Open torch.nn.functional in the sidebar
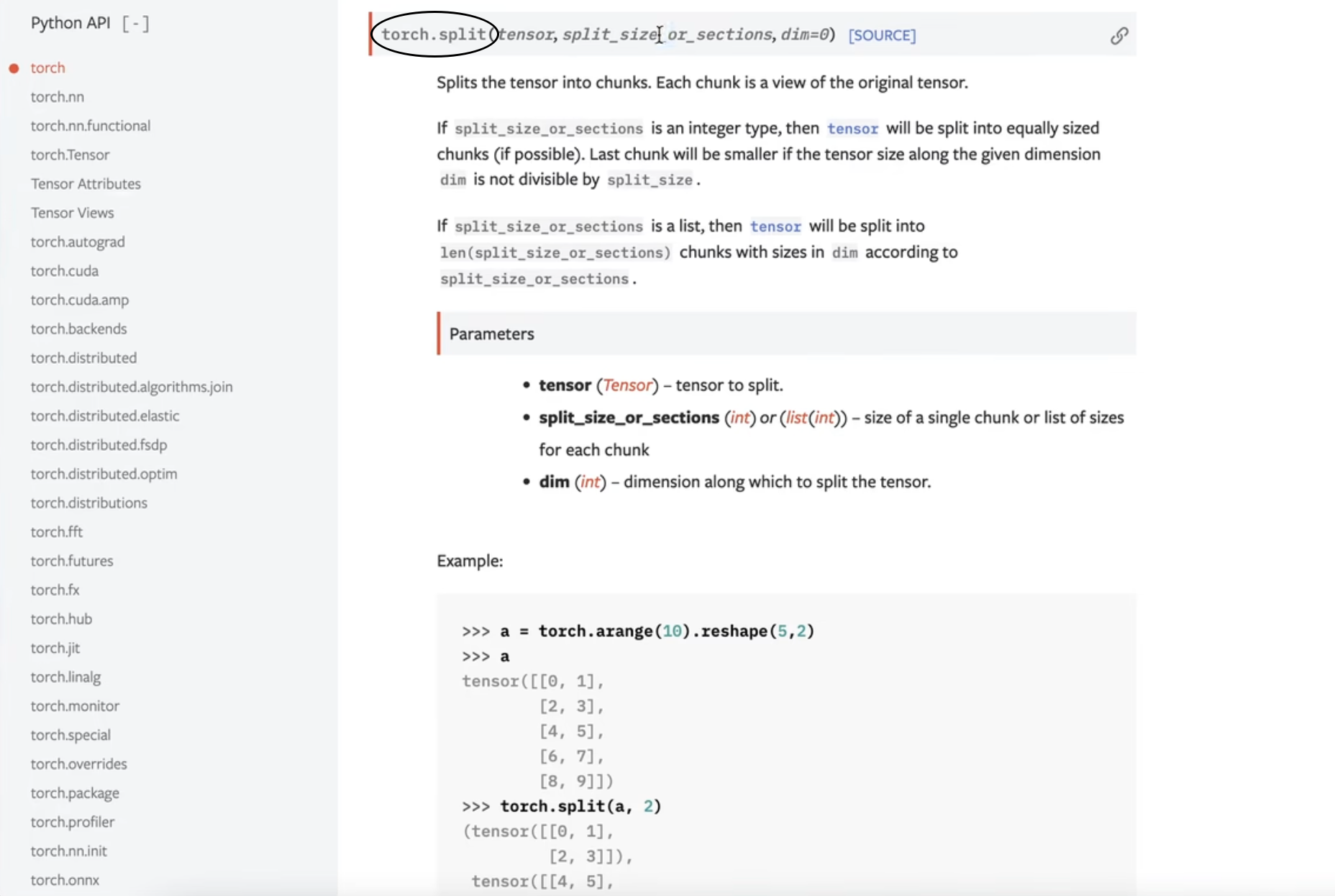1335x896 pixels. 91,126
